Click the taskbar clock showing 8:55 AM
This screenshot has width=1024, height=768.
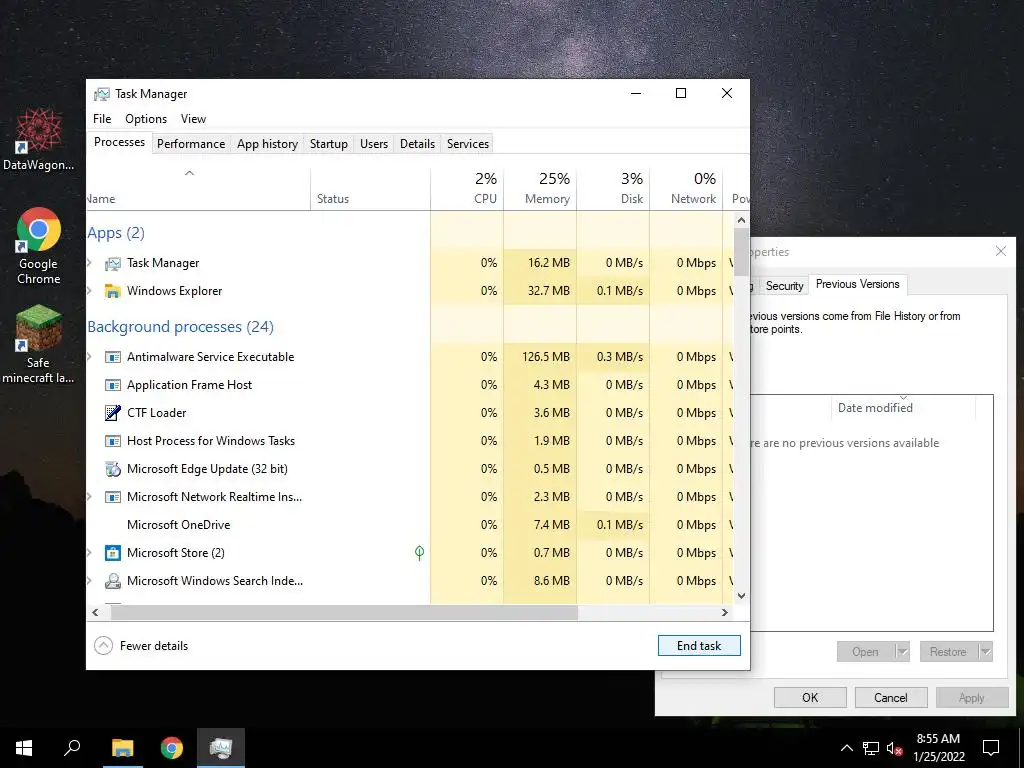pyautogui.click(x=938, y=748)
